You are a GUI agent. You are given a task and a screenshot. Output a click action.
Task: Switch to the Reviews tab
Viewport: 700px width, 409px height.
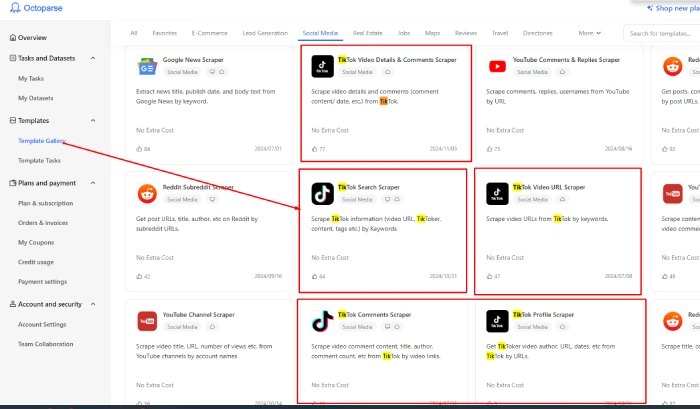pyautogui.click(x=466, y=33)
